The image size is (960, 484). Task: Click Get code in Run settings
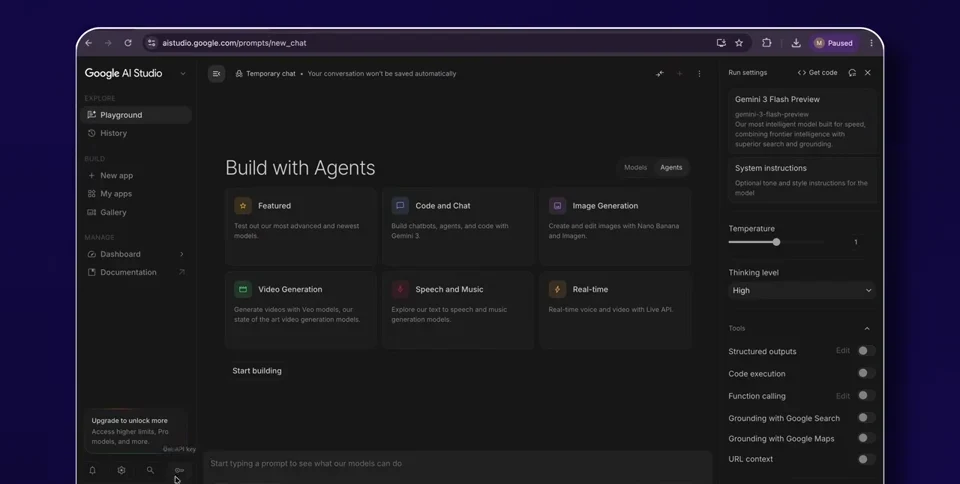tap(817, 72)
